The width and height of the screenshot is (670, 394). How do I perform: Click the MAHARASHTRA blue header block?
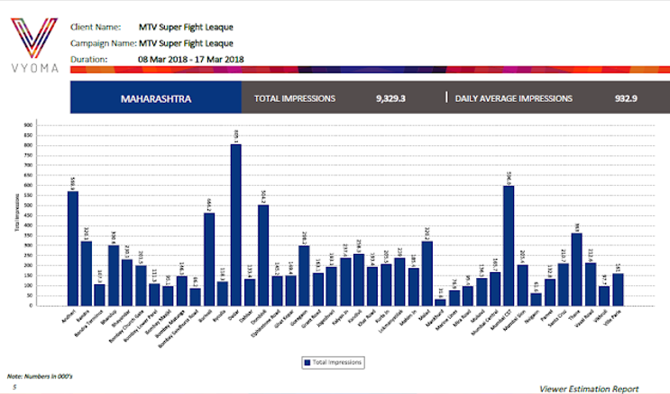coord(156,97)
